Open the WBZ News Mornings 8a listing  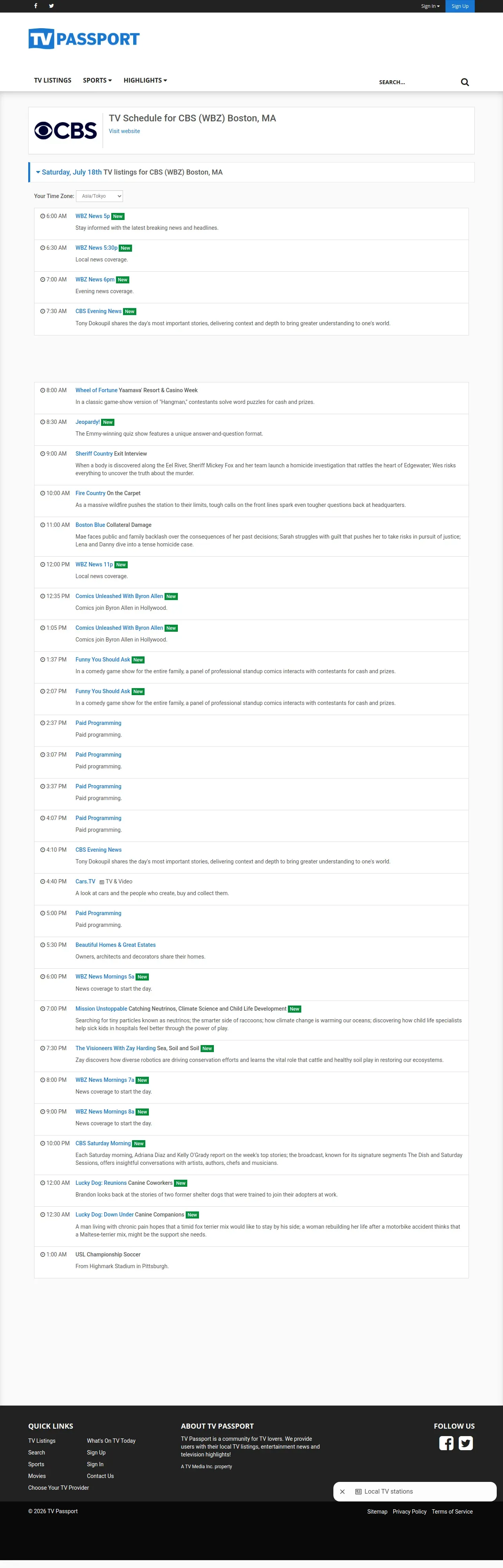click(x=105, y=1112)
